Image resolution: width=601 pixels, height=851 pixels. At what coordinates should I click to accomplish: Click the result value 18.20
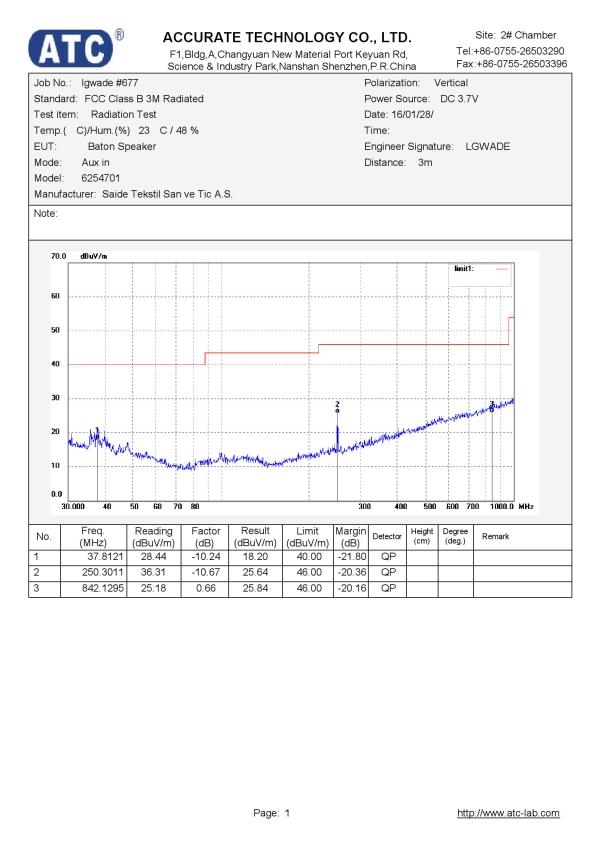255,557
